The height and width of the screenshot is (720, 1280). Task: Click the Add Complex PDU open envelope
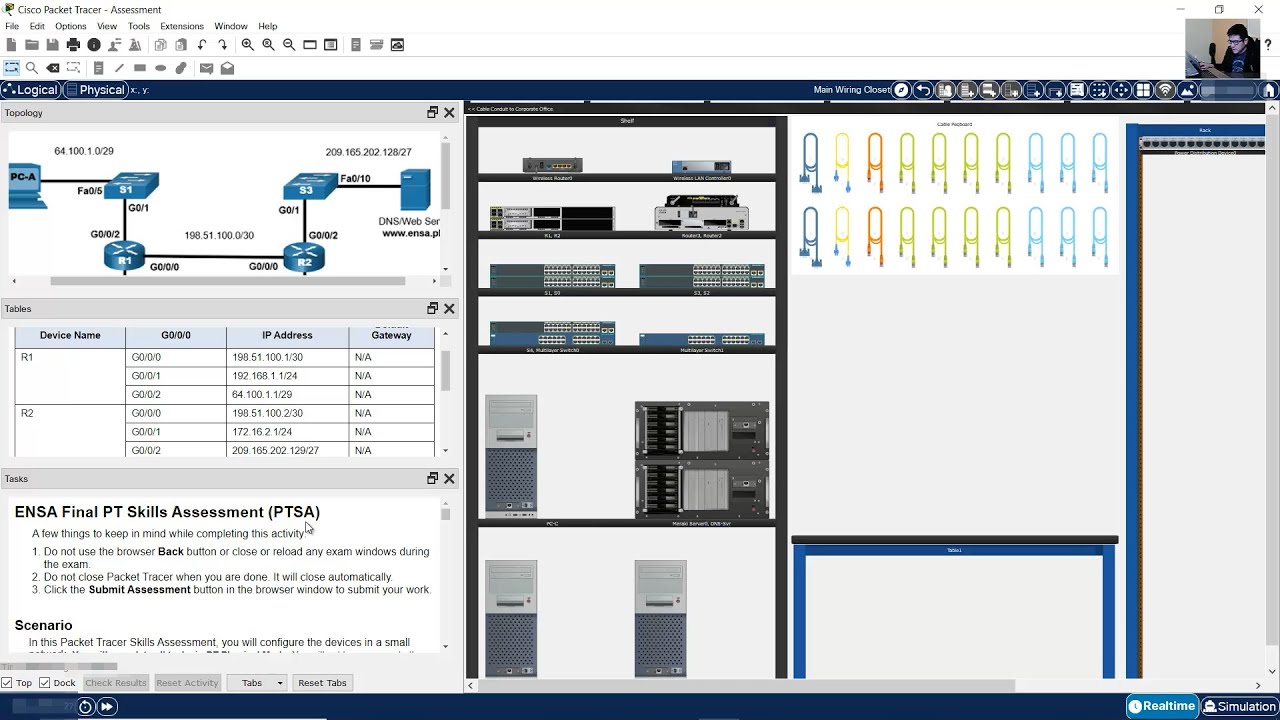point(227,68)
